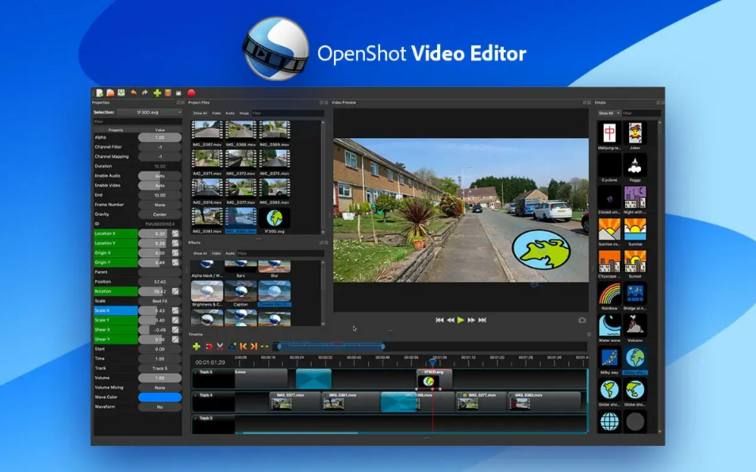Viewport: 756px width, 472px height.
Task: Click the Effects filter field
Action: click(x=281, y=253)
